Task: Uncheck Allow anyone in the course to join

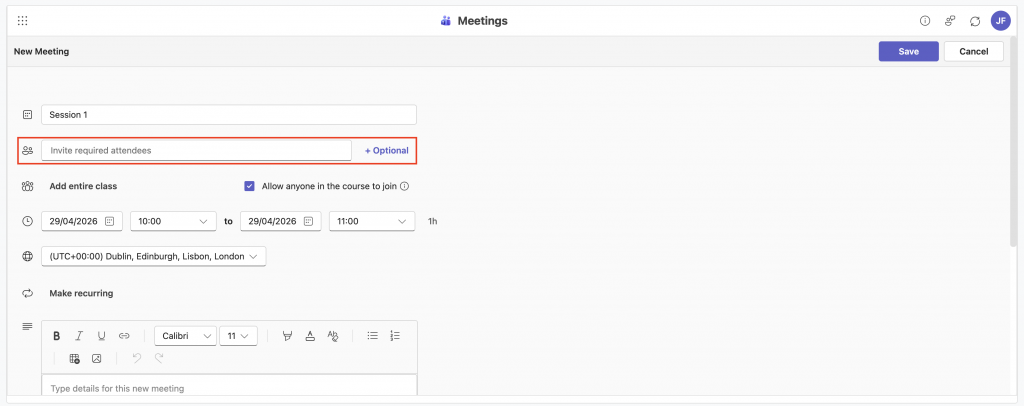Action: [x=249, y=186]
